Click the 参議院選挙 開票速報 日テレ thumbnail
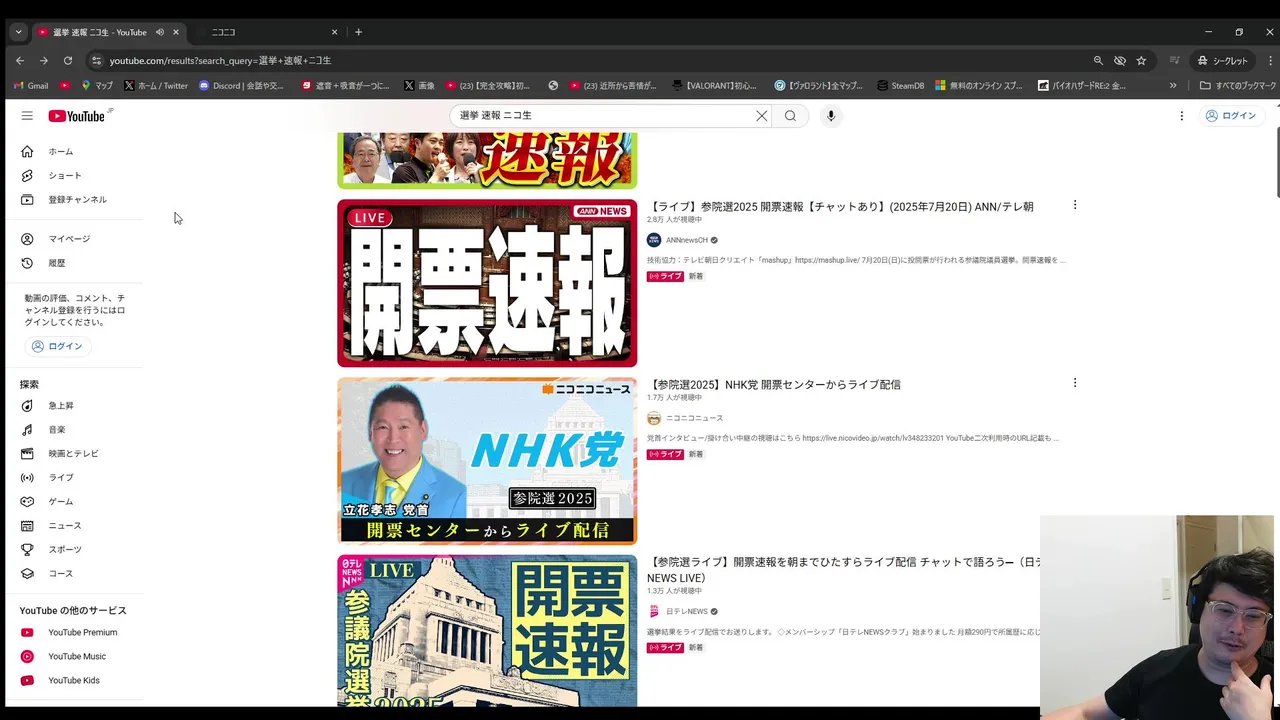1280x720 pixels. 487,631
